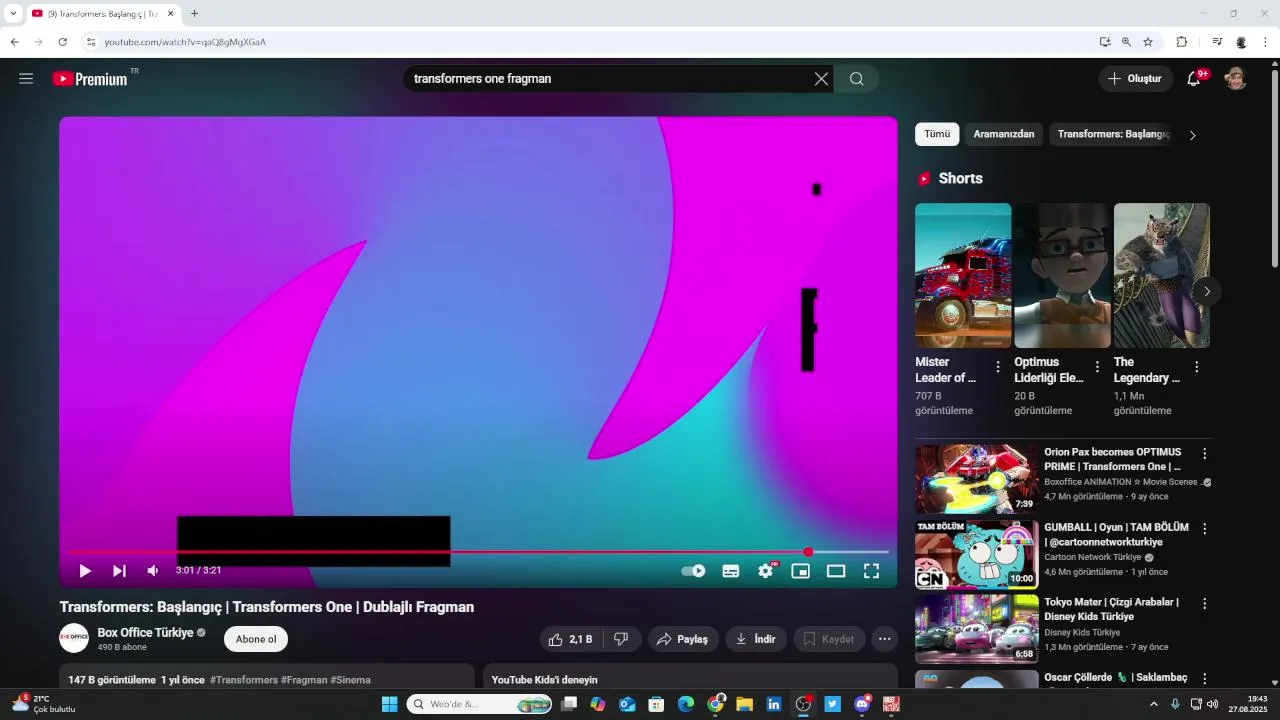Enter fullscreen mode
Viewport: 1280px width, 720px height.
click(x=871, y=571)
